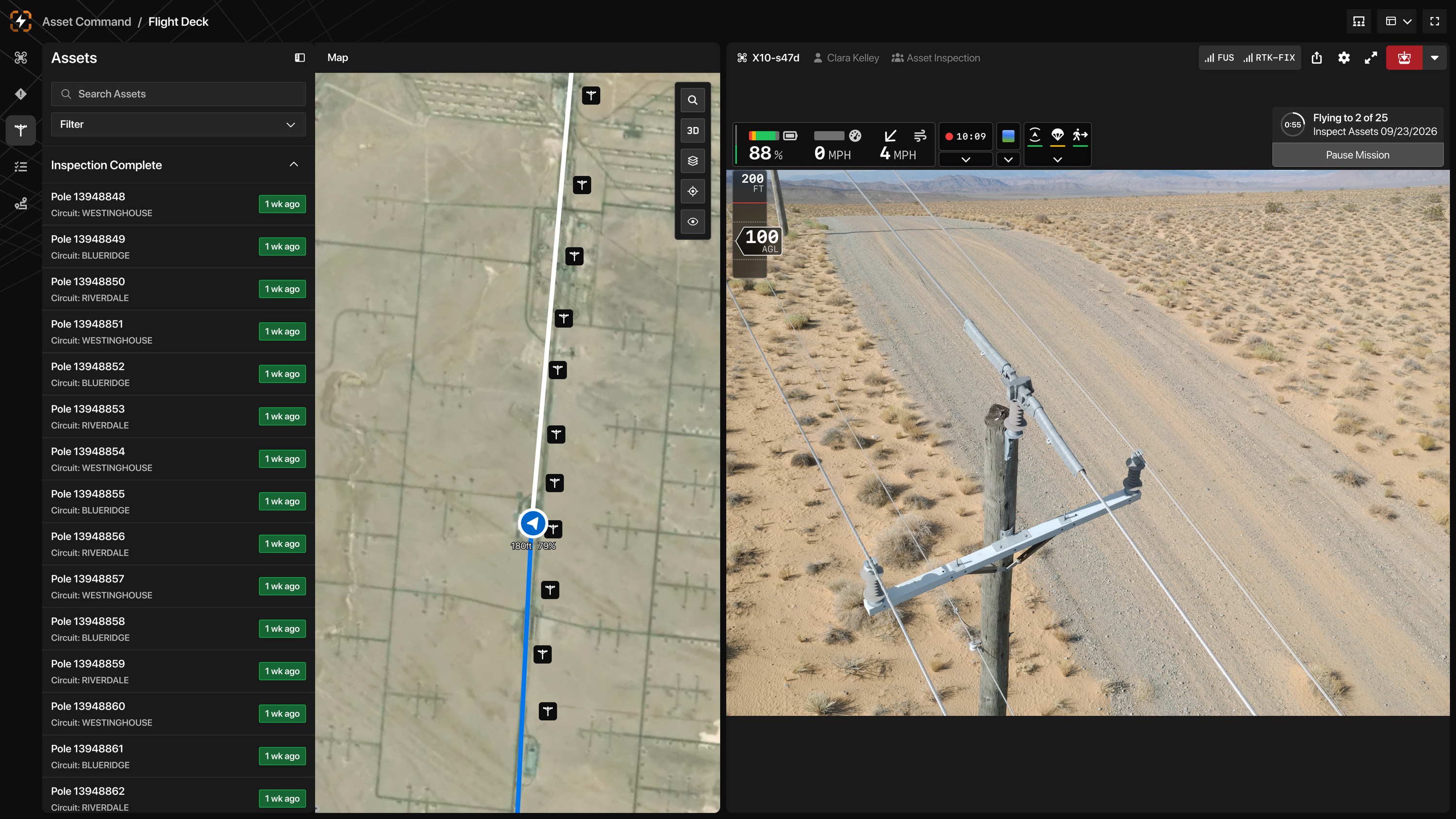The image size is (1456, 819).
Task: Select the utility pole Assets sidebar icon
Action: (x=21, y=131)
